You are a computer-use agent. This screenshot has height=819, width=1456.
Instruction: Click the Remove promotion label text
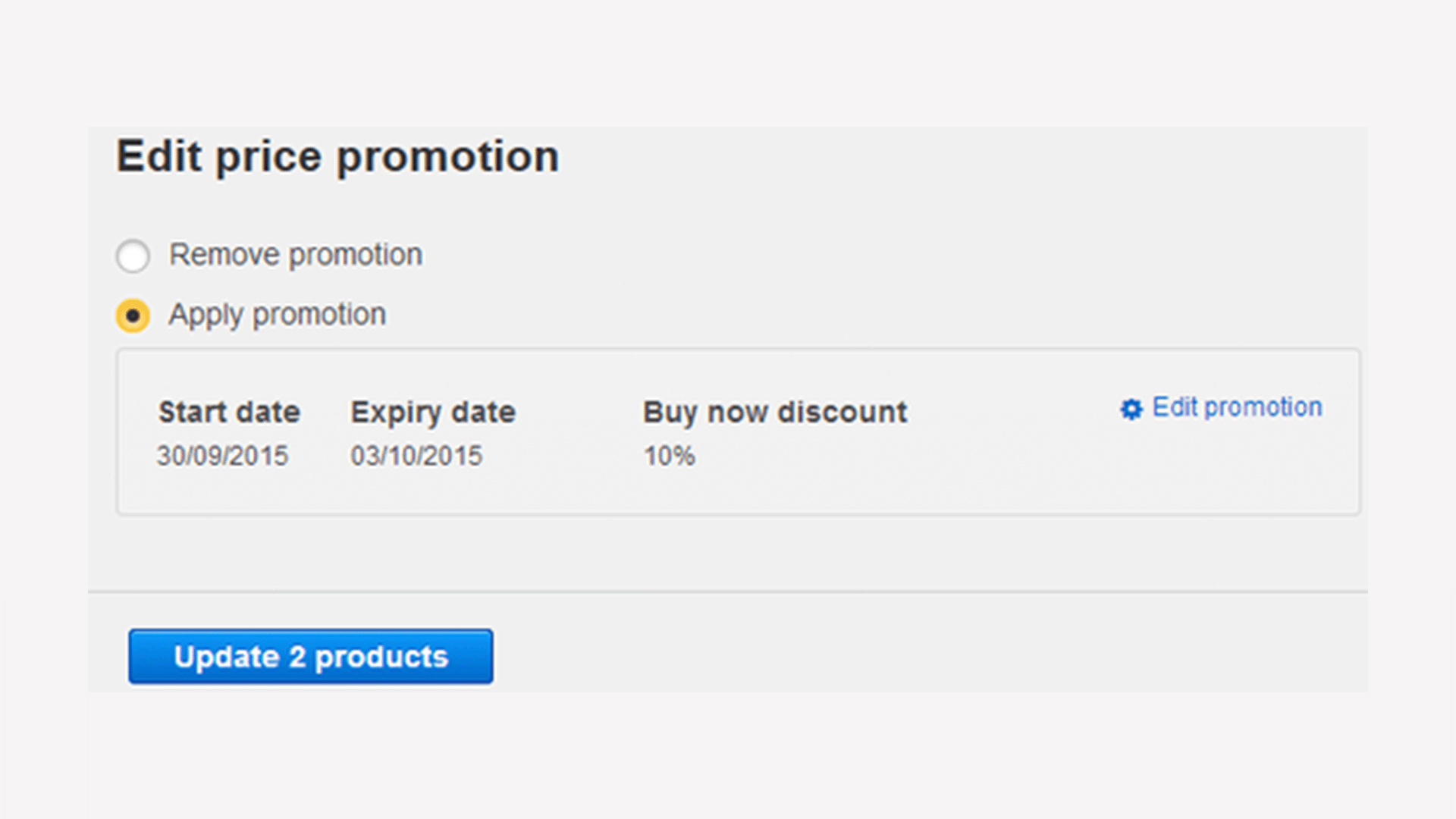click(296, 256)
